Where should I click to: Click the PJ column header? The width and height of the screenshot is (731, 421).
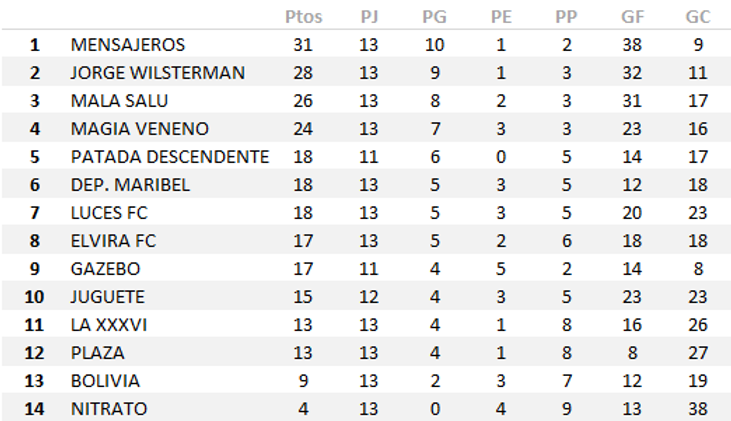[370, 17]
